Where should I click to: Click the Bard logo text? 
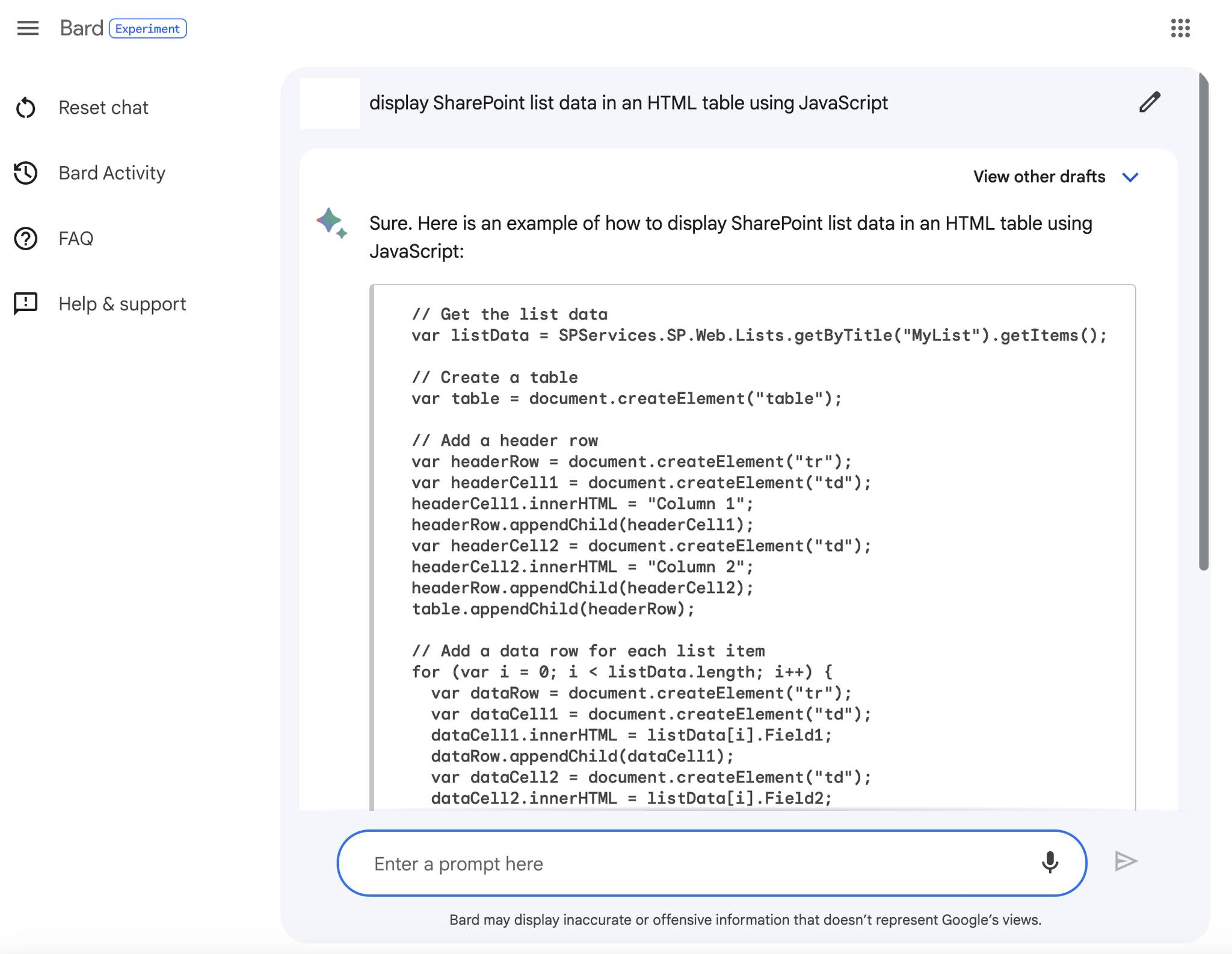[x=82, y=28]
